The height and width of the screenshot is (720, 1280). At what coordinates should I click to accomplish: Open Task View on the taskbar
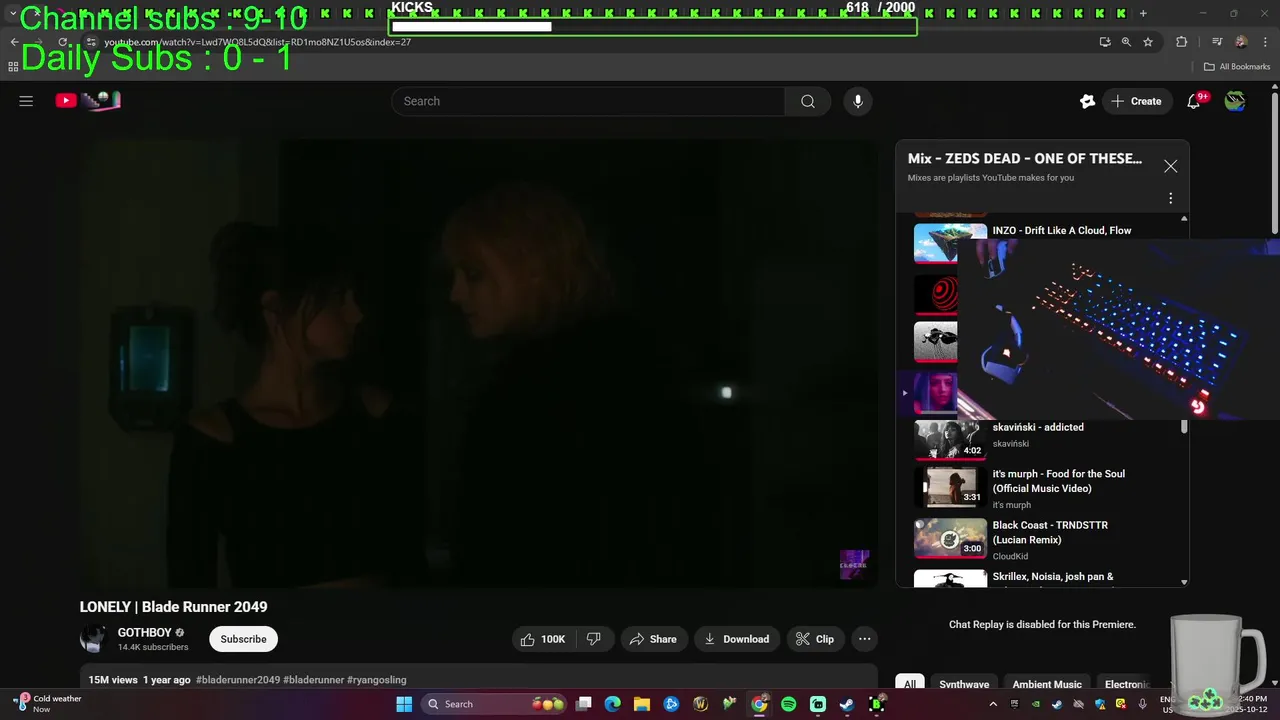584,704
